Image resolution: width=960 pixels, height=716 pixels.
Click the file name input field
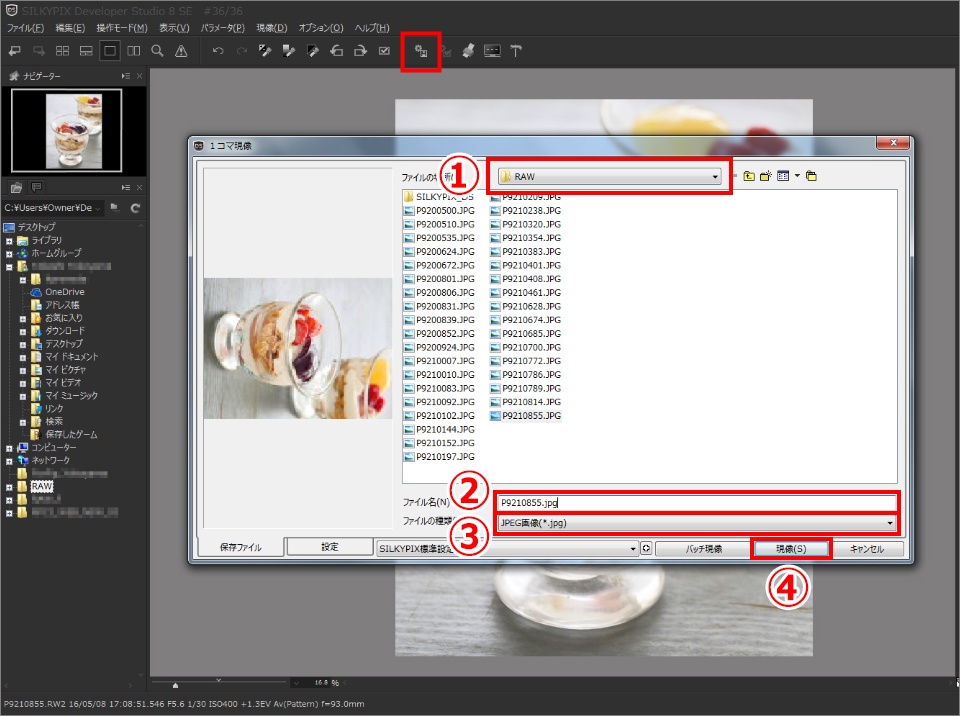[x=697, y=502]
